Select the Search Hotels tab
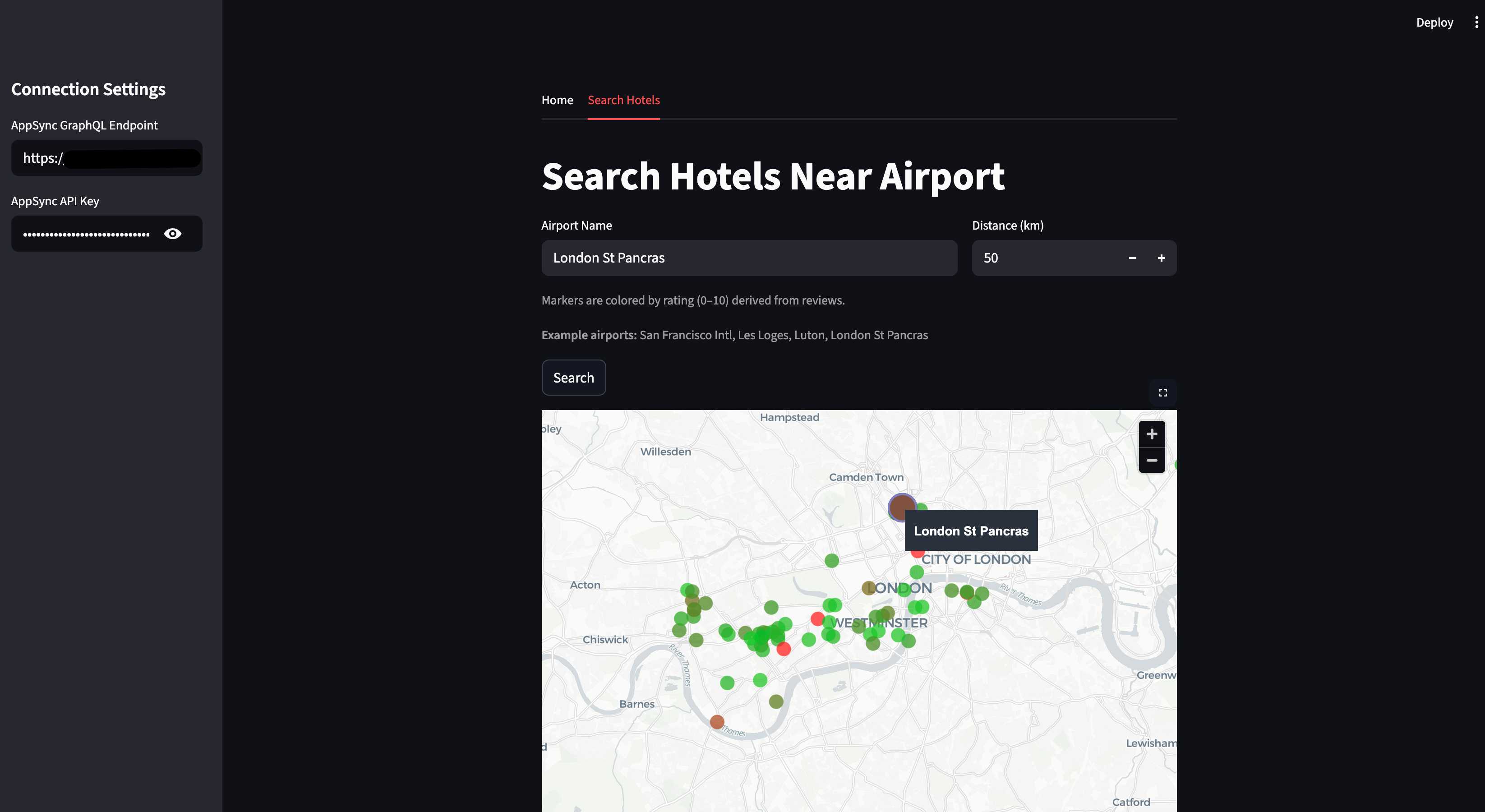This screenshot has height=812, width=1485. tap(623, 100)
